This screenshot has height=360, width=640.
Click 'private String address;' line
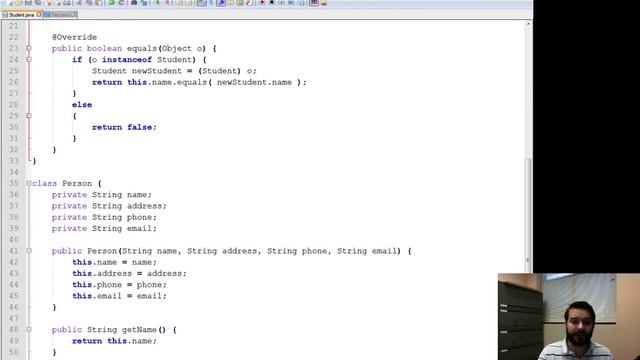109,206
